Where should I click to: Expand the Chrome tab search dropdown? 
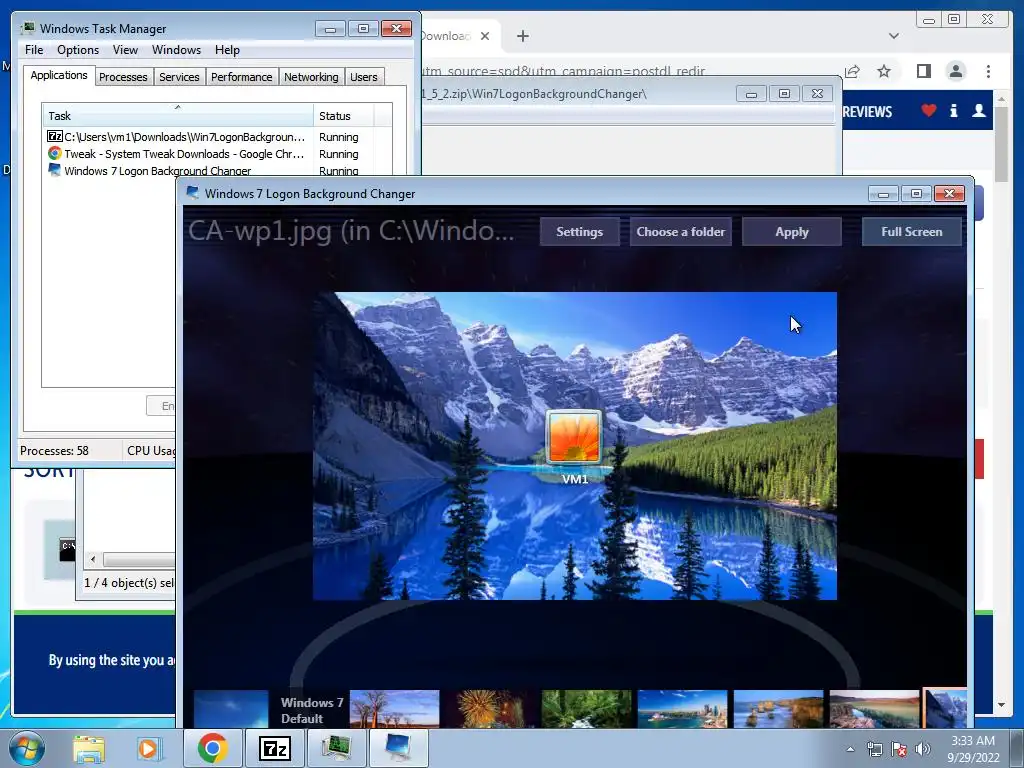click(x=893, y=36)
